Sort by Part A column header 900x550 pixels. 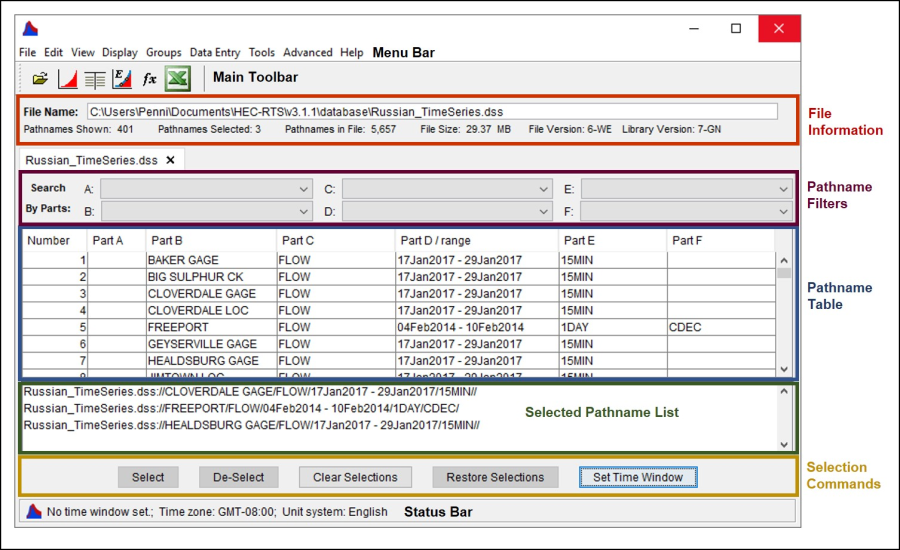pos(115,241)
